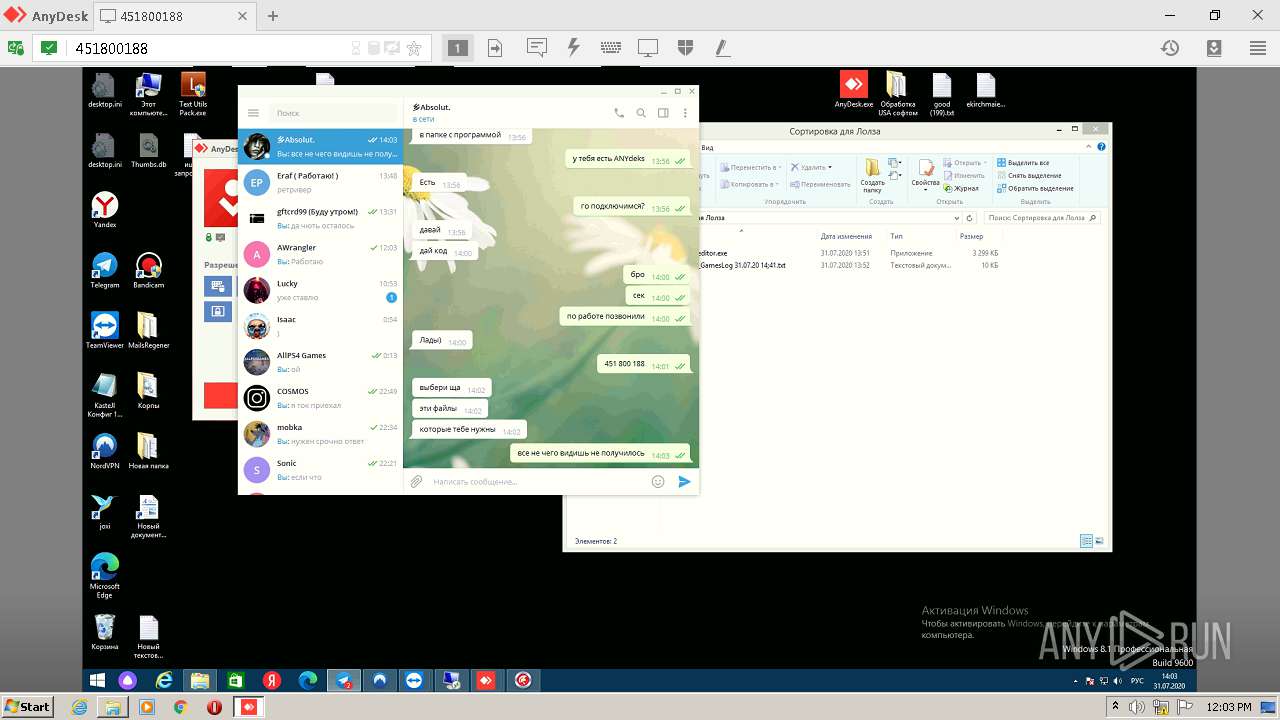Click Создать папку in Explorer ribbon
This screenshot has height=720, width=1280.
(x=873, y=175)
